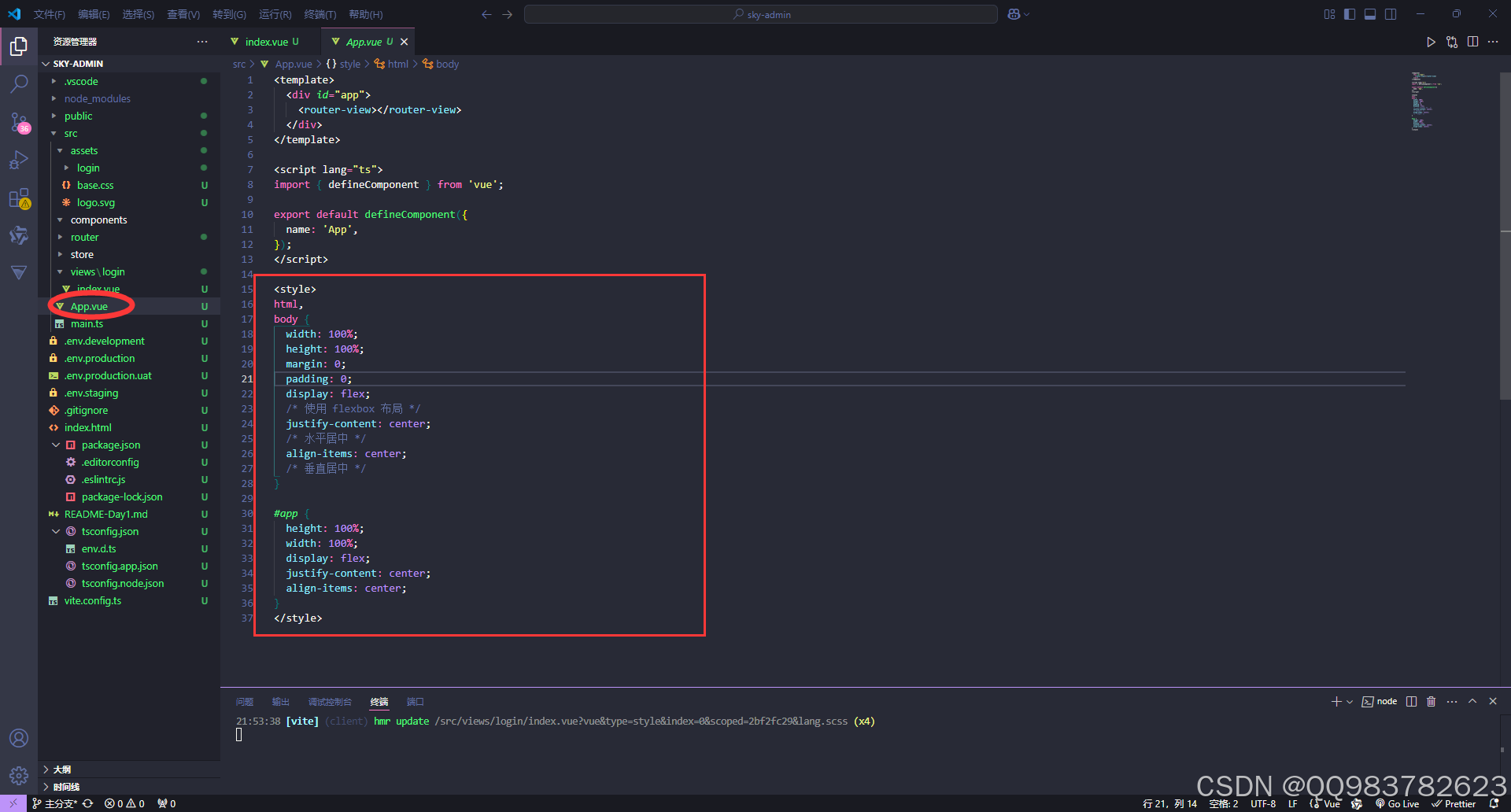Expand the 大纲 outline section
This screenshot has width=1511, height=812.
pyautogui.click(x=129, y=770)
